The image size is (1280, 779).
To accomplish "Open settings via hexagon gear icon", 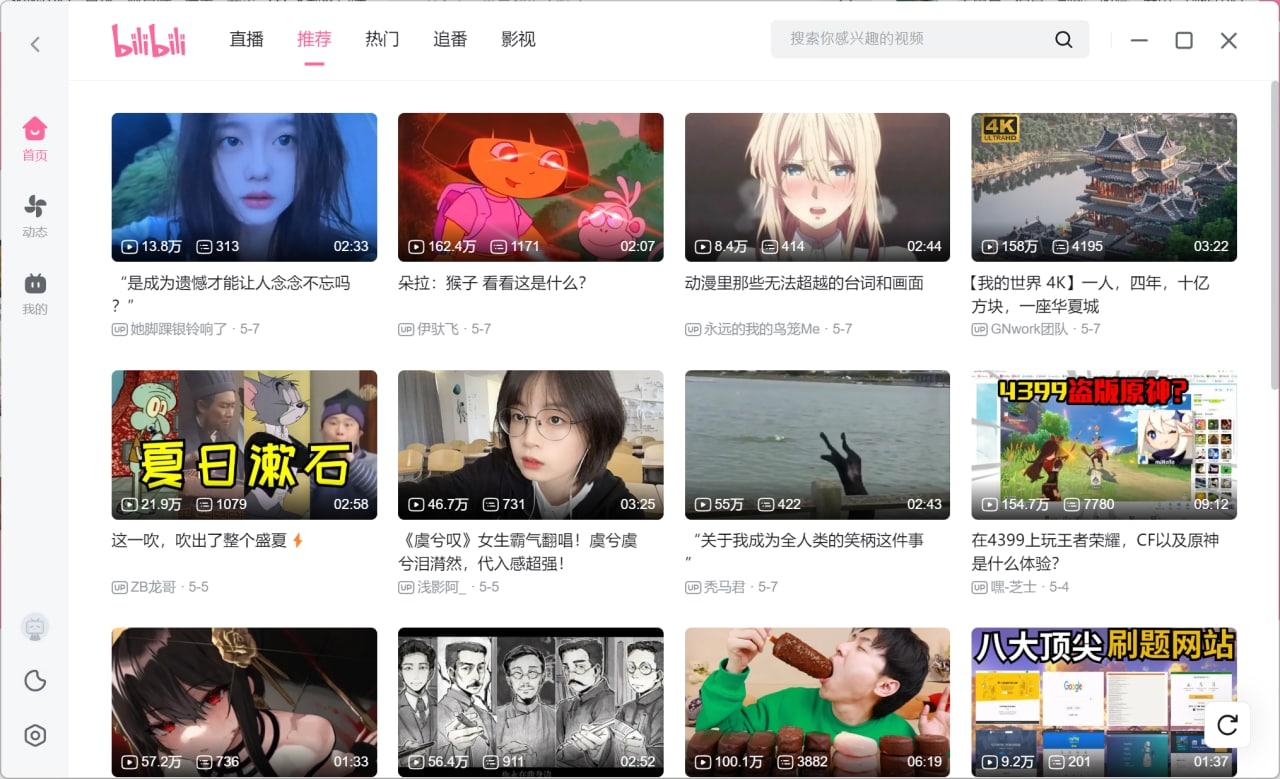I will pyautogui.click(x=35, y=736).
